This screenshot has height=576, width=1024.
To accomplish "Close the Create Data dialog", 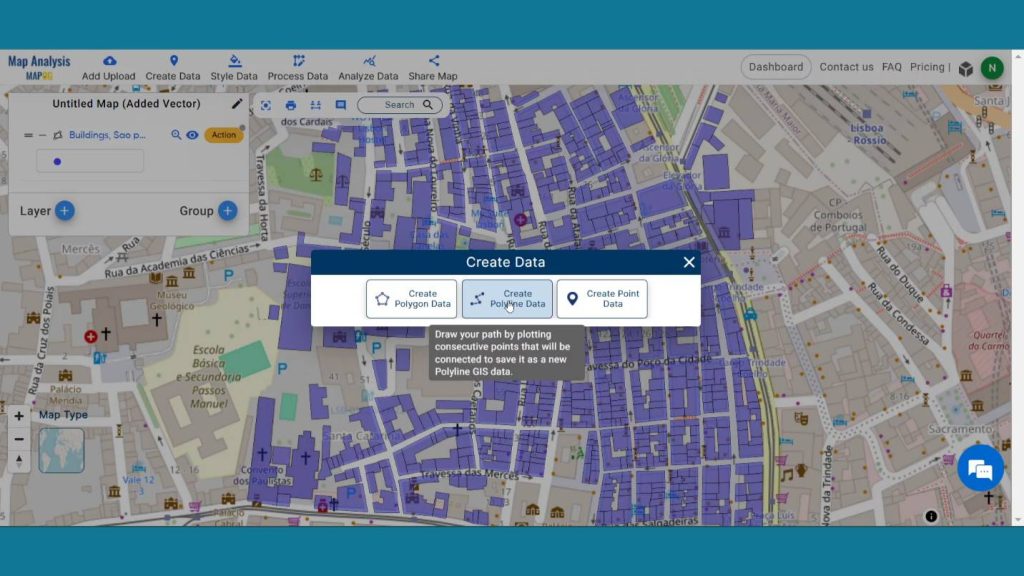I will pos(689,262).
